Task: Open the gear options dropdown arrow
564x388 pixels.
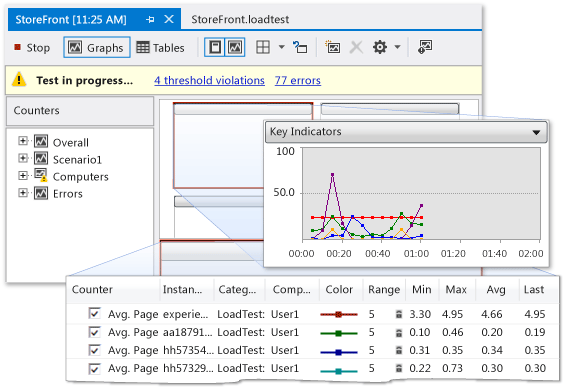Action: 397,47
